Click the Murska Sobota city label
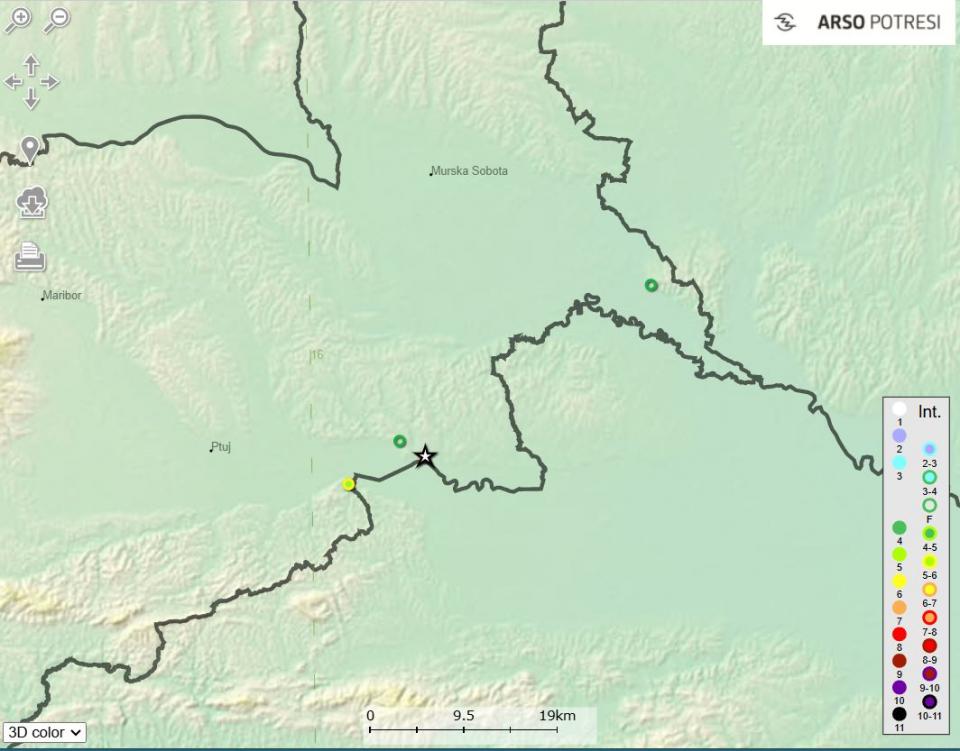 coord(469,171)
